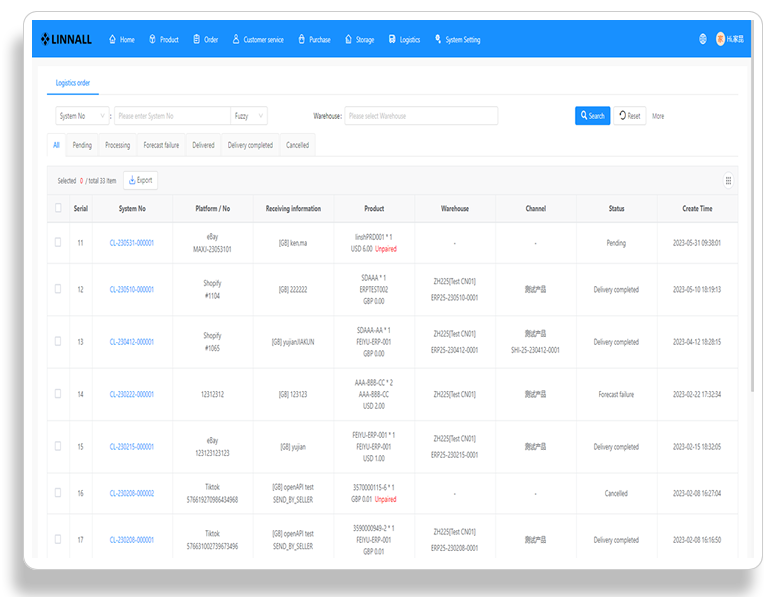The image size is (770, 597).
Task: Check the row 13 checkbox
Action: (x=58, y=341)
